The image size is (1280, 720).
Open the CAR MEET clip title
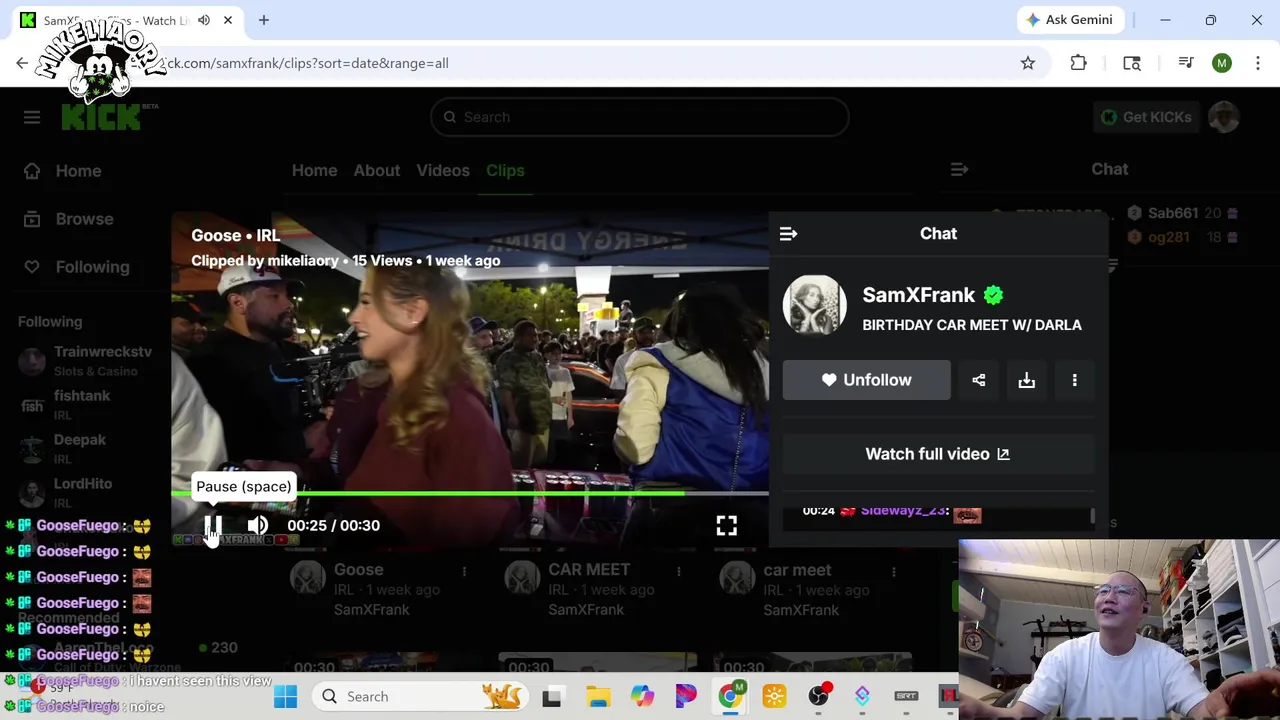tap(589, 569)
